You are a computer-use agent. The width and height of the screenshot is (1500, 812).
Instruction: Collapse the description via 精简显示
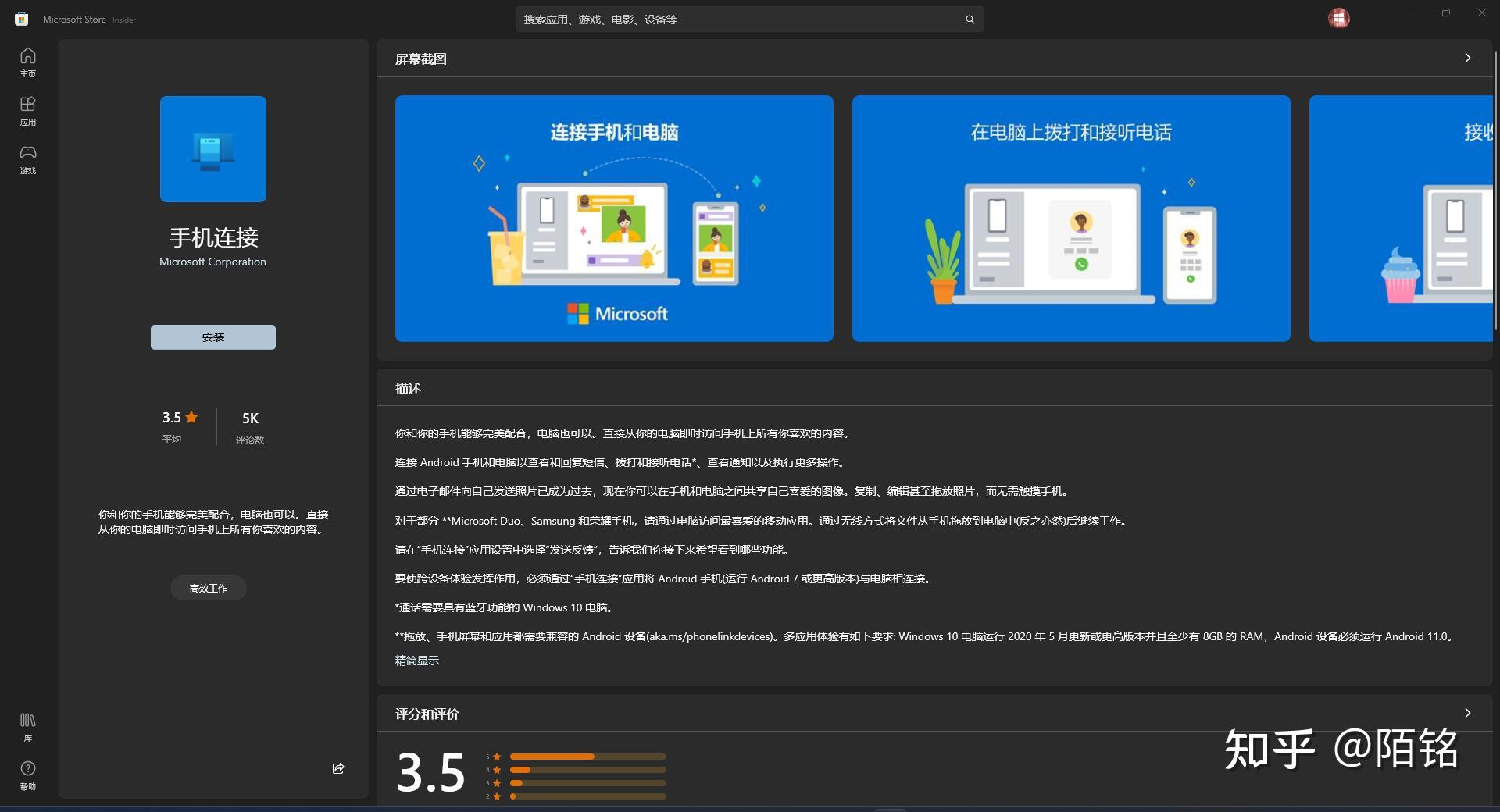pyautogui.click(x=417, y=661)
